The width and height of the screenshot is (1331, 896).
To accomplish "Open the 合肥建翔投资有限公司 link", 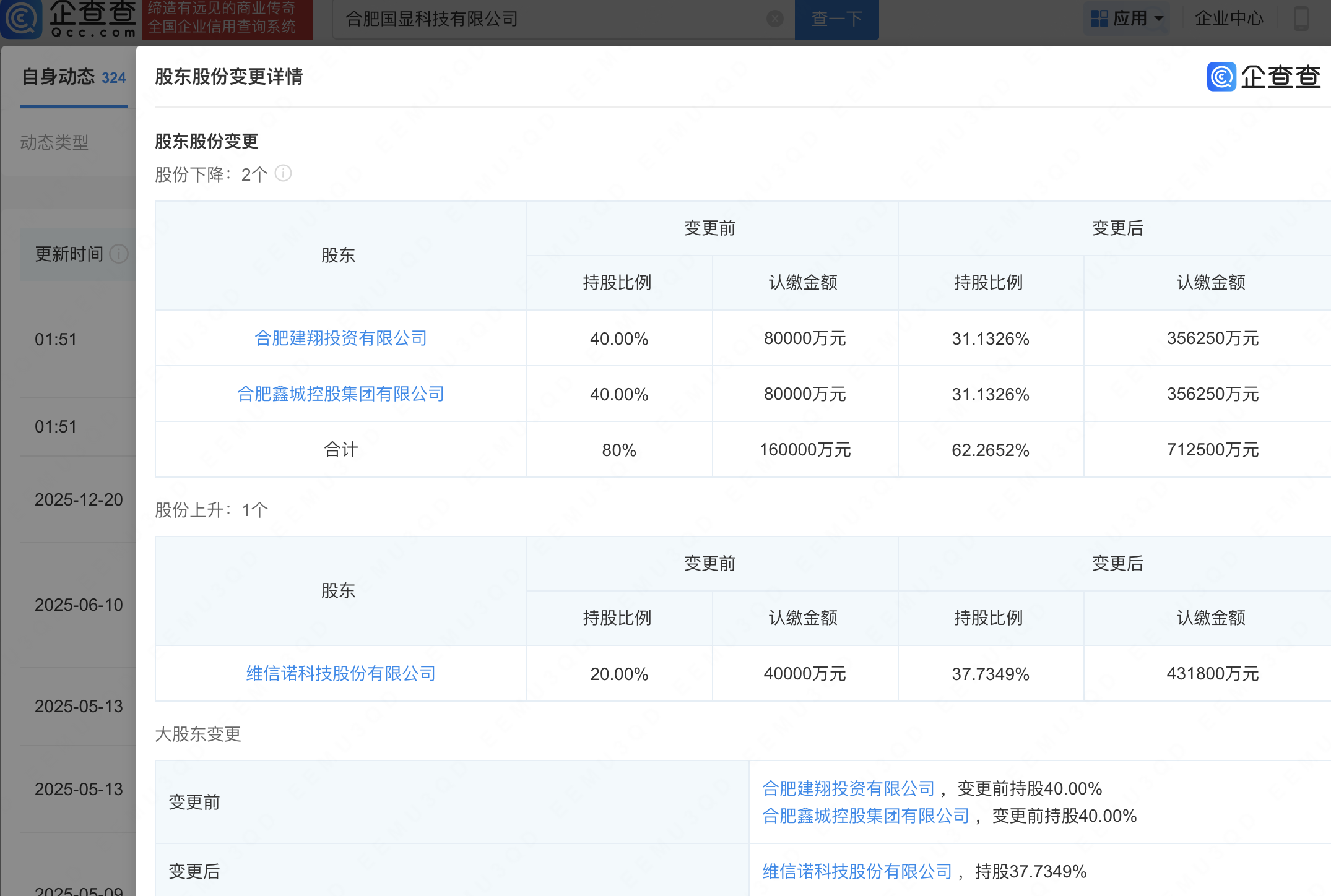I will (x=340, y=338).
